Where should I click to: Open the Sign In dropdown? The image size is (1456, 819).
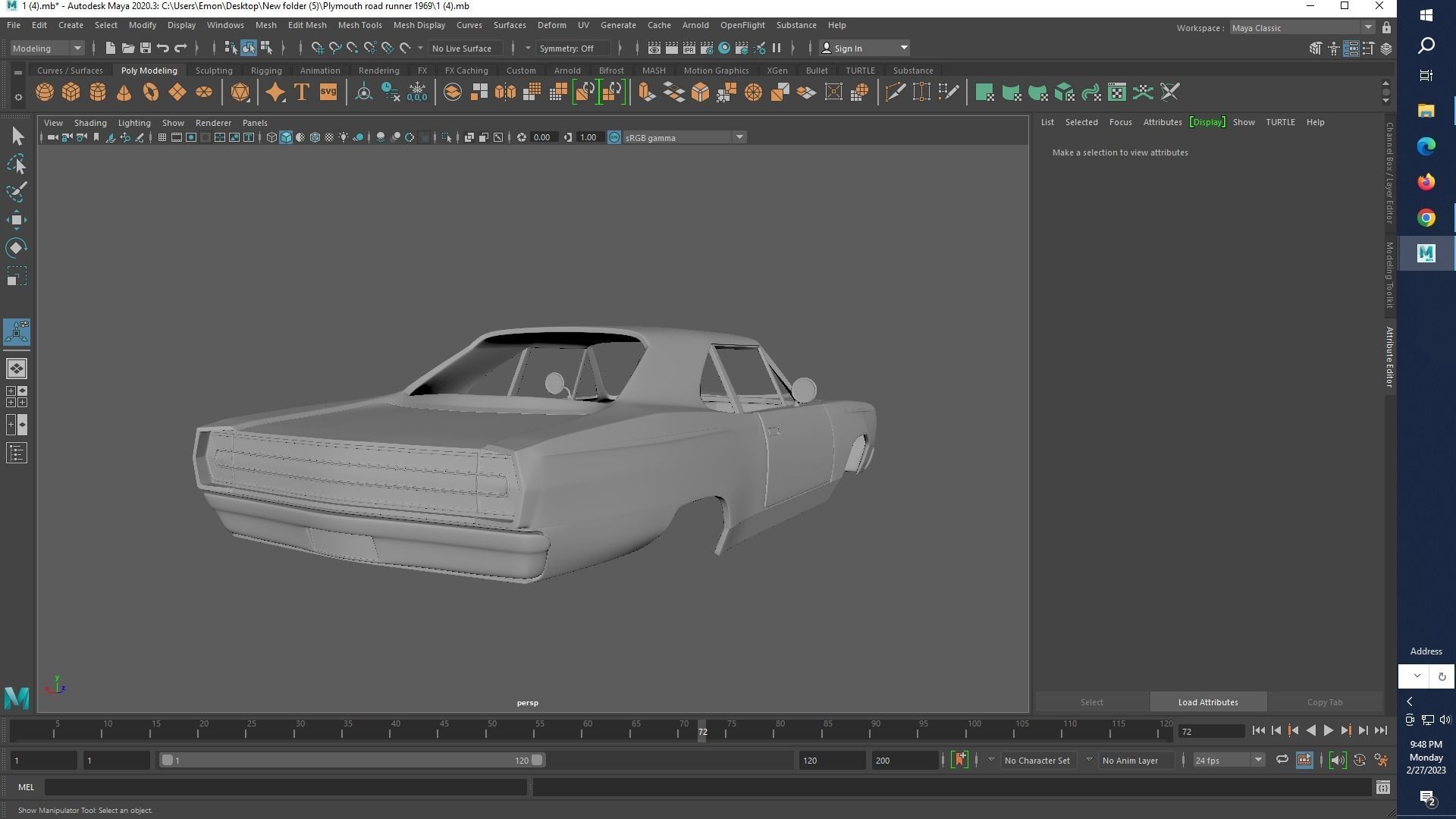pyautogui.click(x=864, y=48)
